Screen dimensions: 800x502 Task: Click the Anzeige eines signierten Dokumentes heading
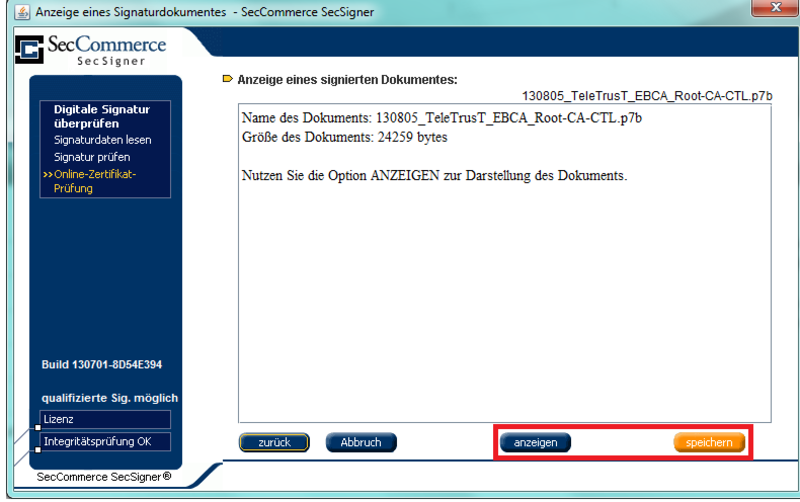[x=347, y=80]
